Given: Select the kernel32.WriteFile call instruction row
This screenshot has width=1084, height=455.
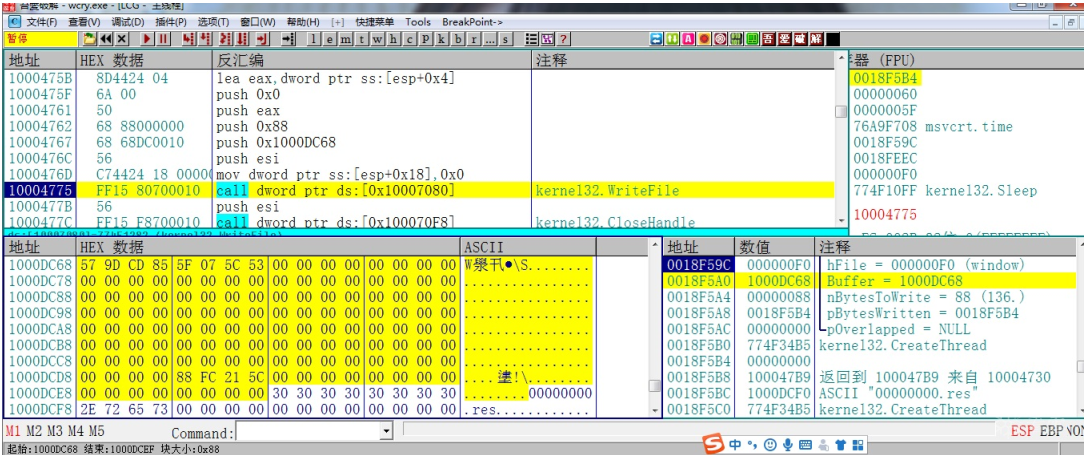Looking at the screenshot, I should pos(419,190).
